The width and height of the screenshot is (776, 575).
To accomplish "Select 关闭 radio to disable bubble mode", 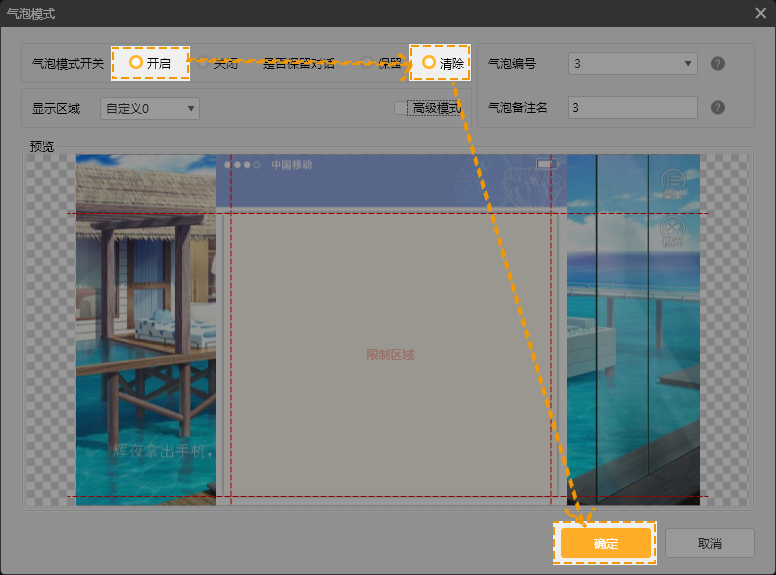I will 204,63.
